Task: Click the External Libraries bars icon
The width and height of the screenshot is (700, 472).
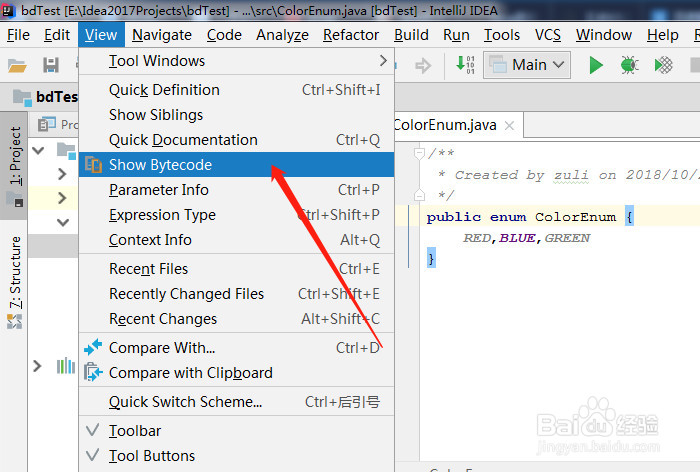Action: 66,366
